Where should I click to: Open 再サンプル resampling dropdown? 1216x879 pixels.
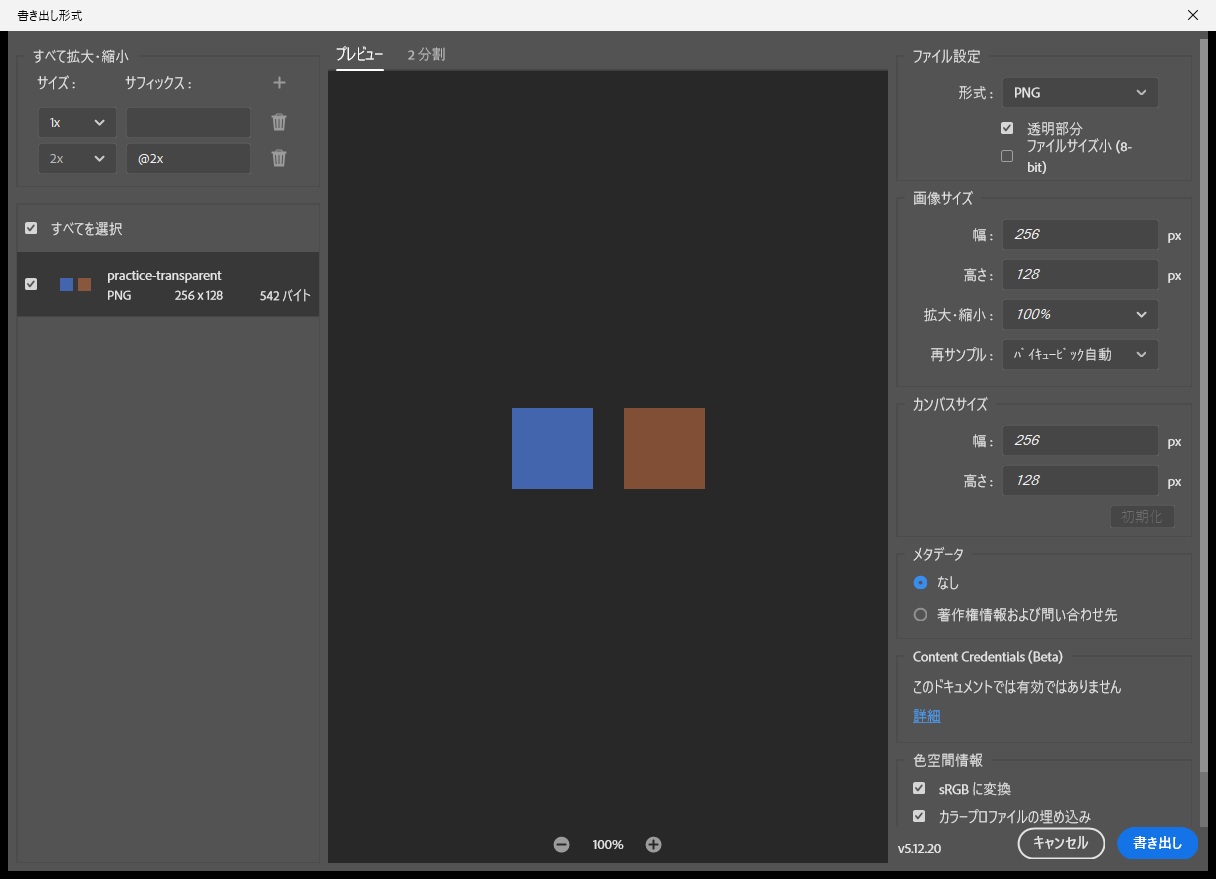click(x=1080, y=354)
